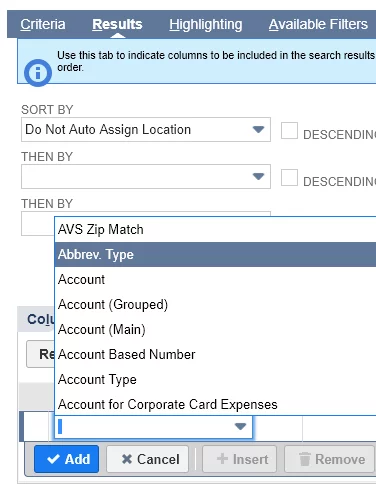
Task: Click the blue info icon
Action: tap(38, 73)
